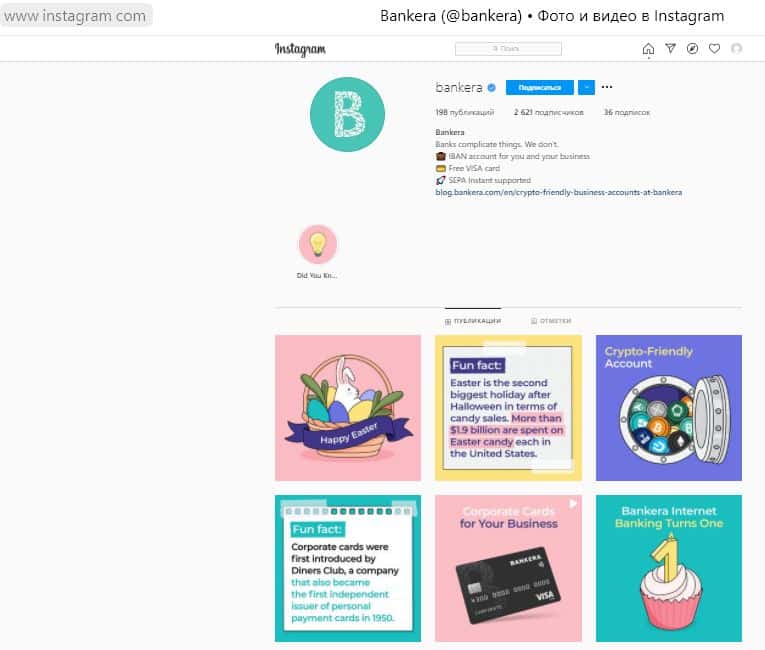Open activity feed heart icon
This screenshot has height=650, width=765.
pos(714,48)
